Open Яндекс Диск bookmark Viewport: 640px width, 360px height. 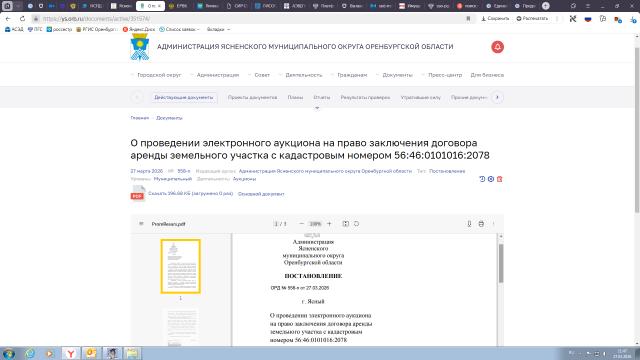point(139,29)
